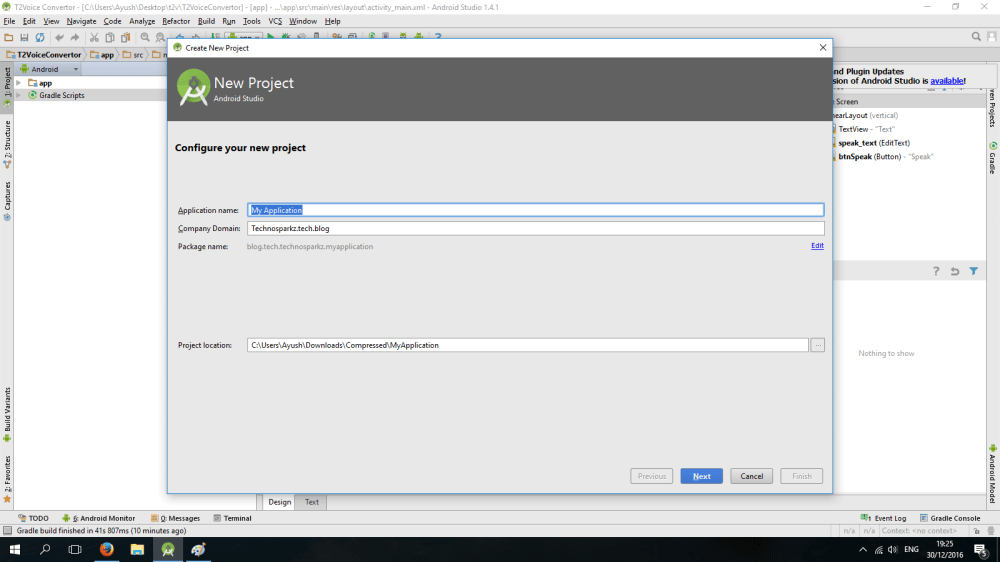Open the Refactor menu

point(176,21)
